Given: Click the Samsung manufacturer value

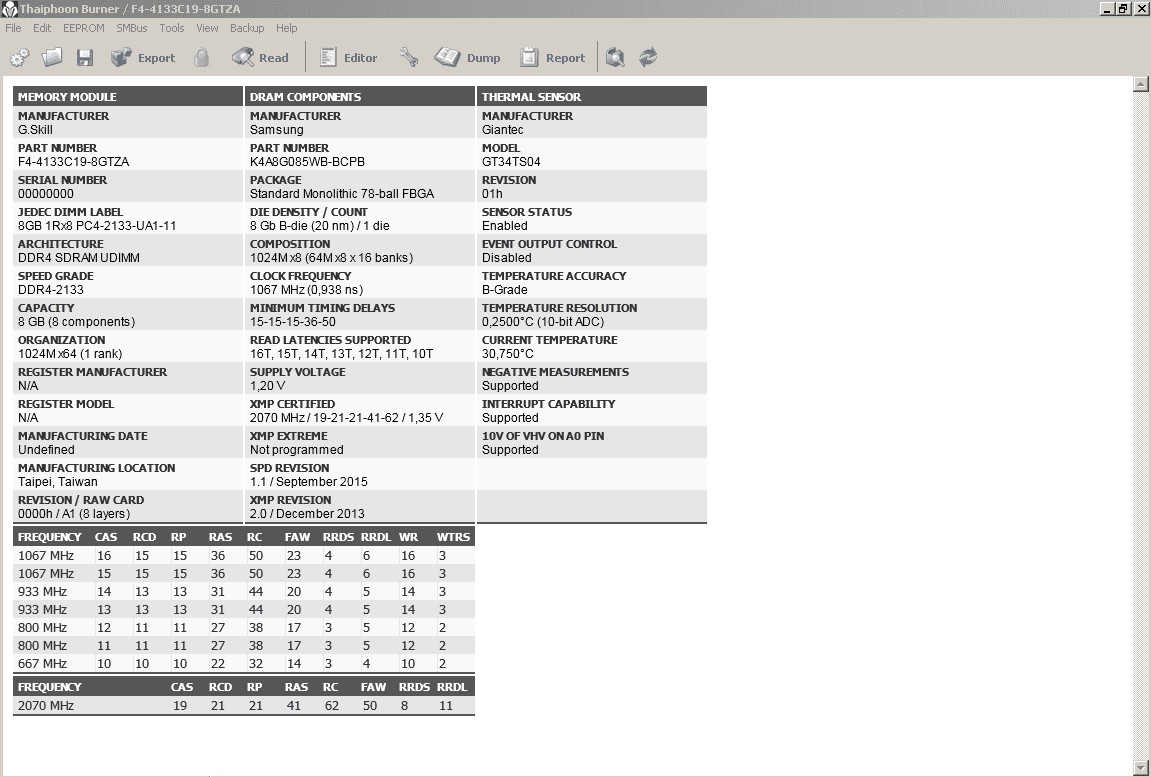Looking at the screenshot, I should 276,130.
